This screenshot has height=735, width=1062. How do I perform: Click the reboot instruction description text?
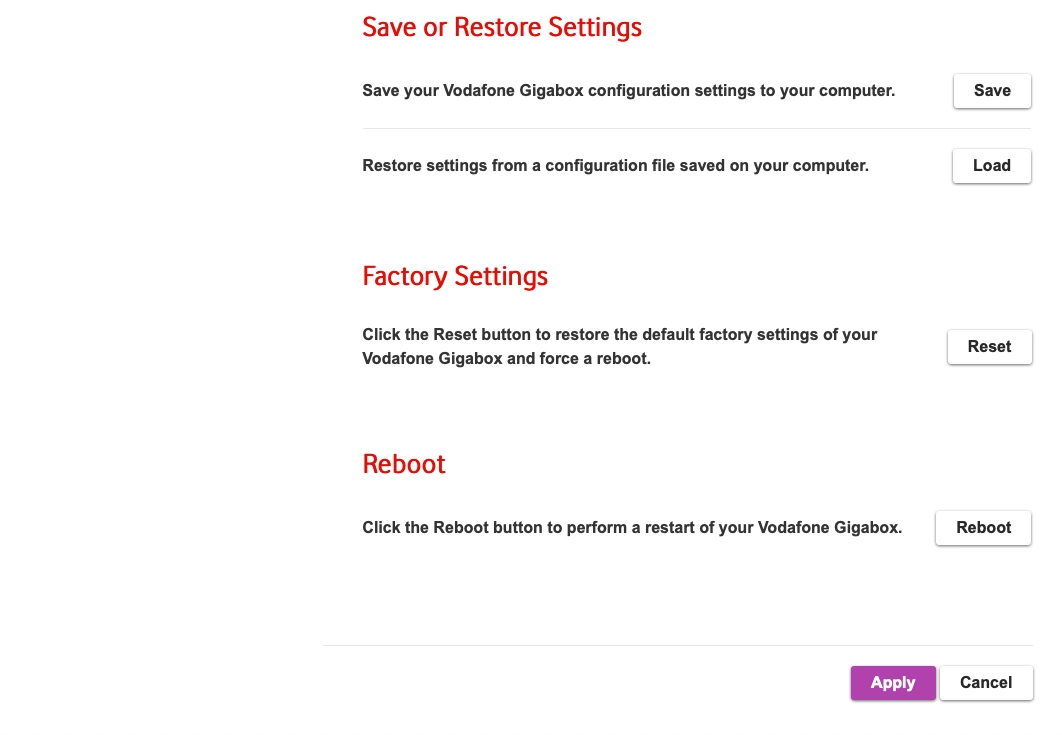[x=632, y=527]
